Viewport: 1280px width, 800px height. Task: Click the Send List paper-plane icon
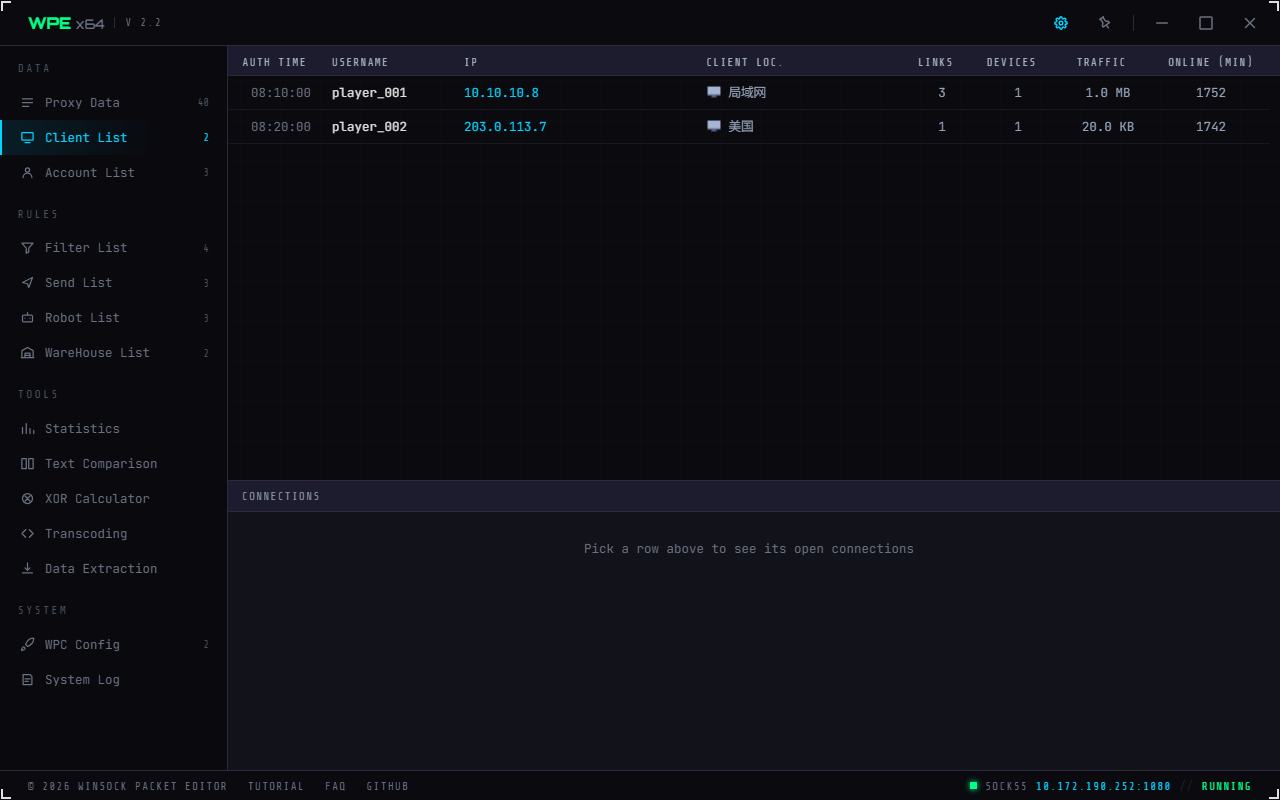pyautogui.click(x=28, y=283)
